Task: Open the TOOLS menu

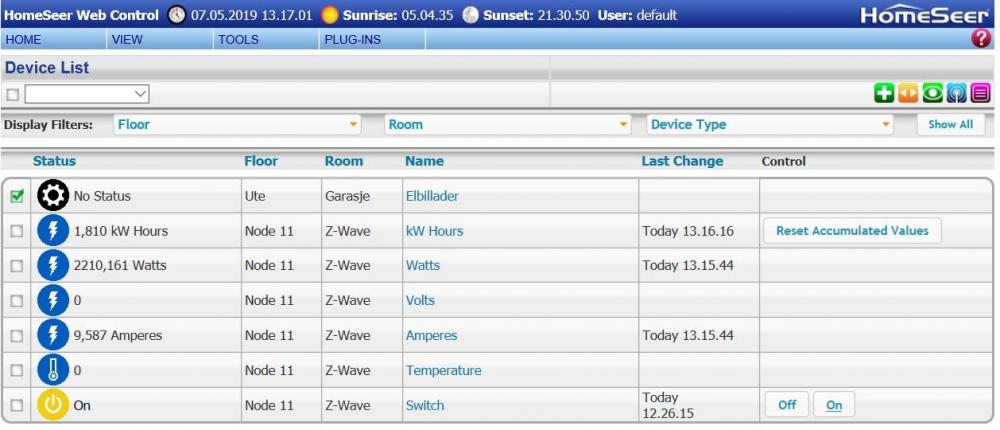Action: [x=238, y=40]
